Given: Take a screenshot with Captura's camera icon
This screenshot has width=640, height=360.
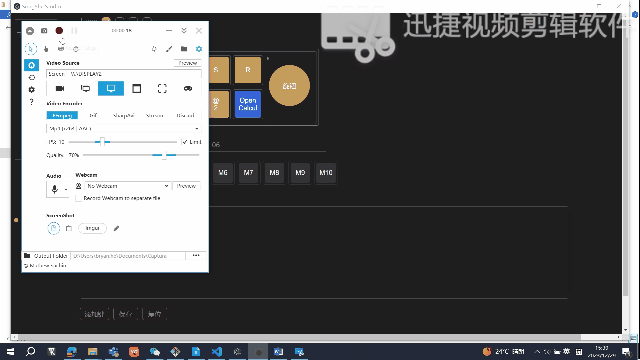Looking at the screenshot, I should click(44, 31).
